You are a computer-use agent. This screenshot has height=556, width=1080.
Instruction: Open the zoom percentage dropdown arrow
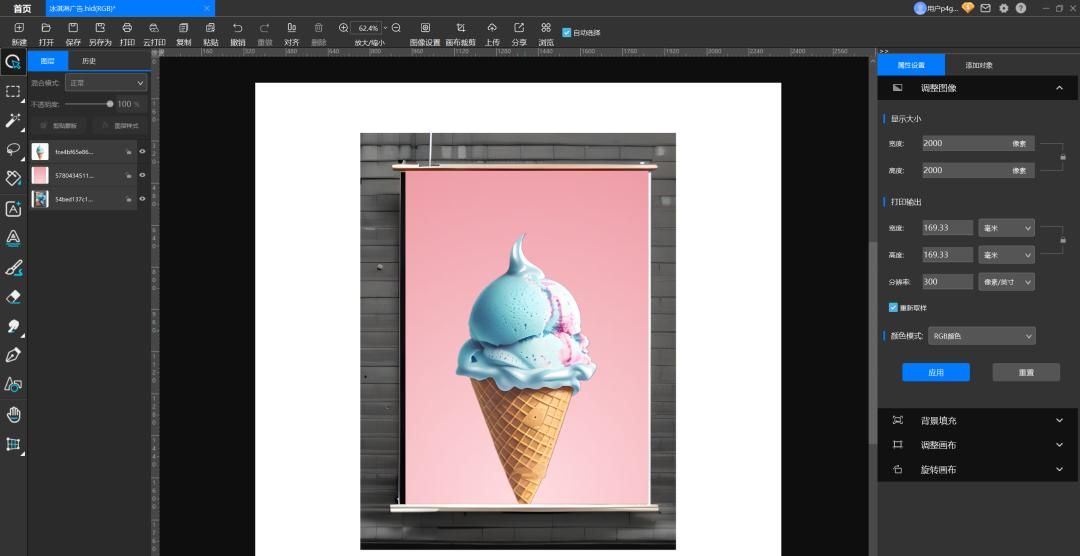click(385, 28)
